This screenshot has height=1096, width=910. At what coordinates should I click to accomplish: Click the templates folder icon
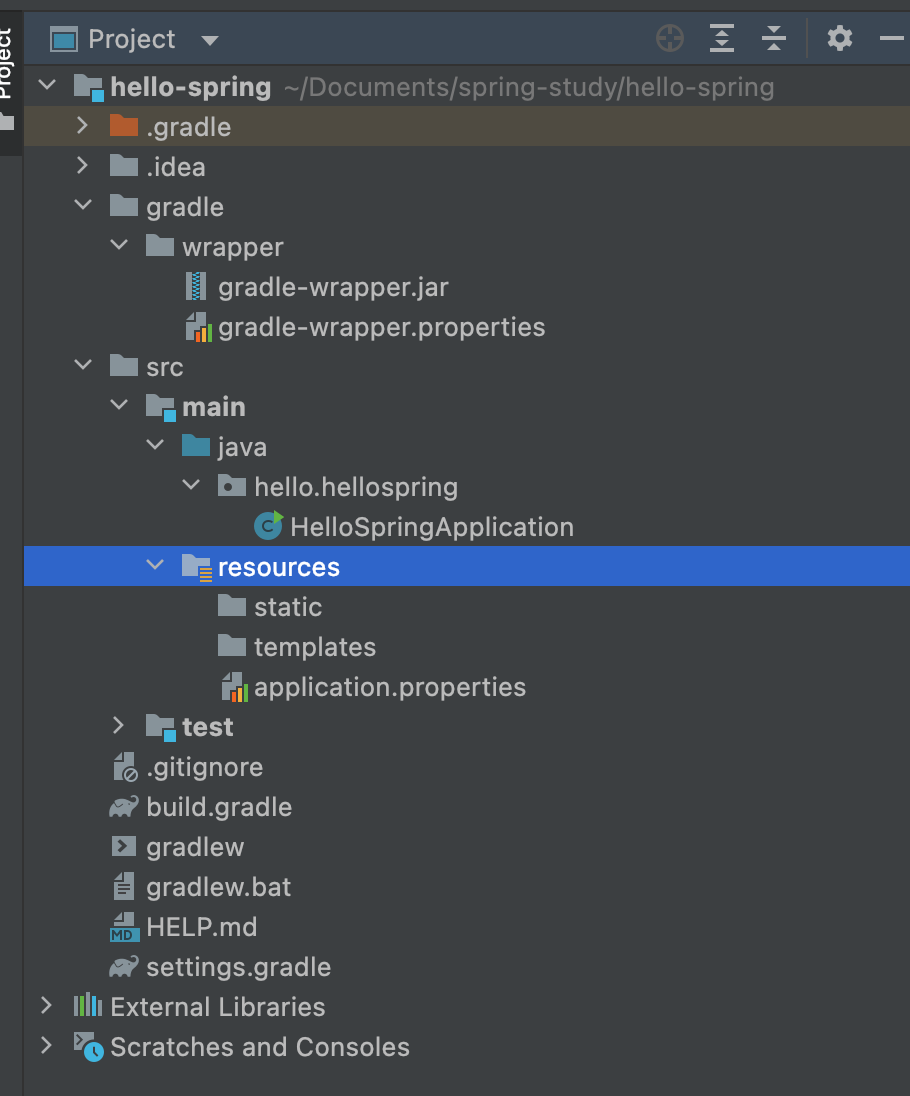pos(232,646)
